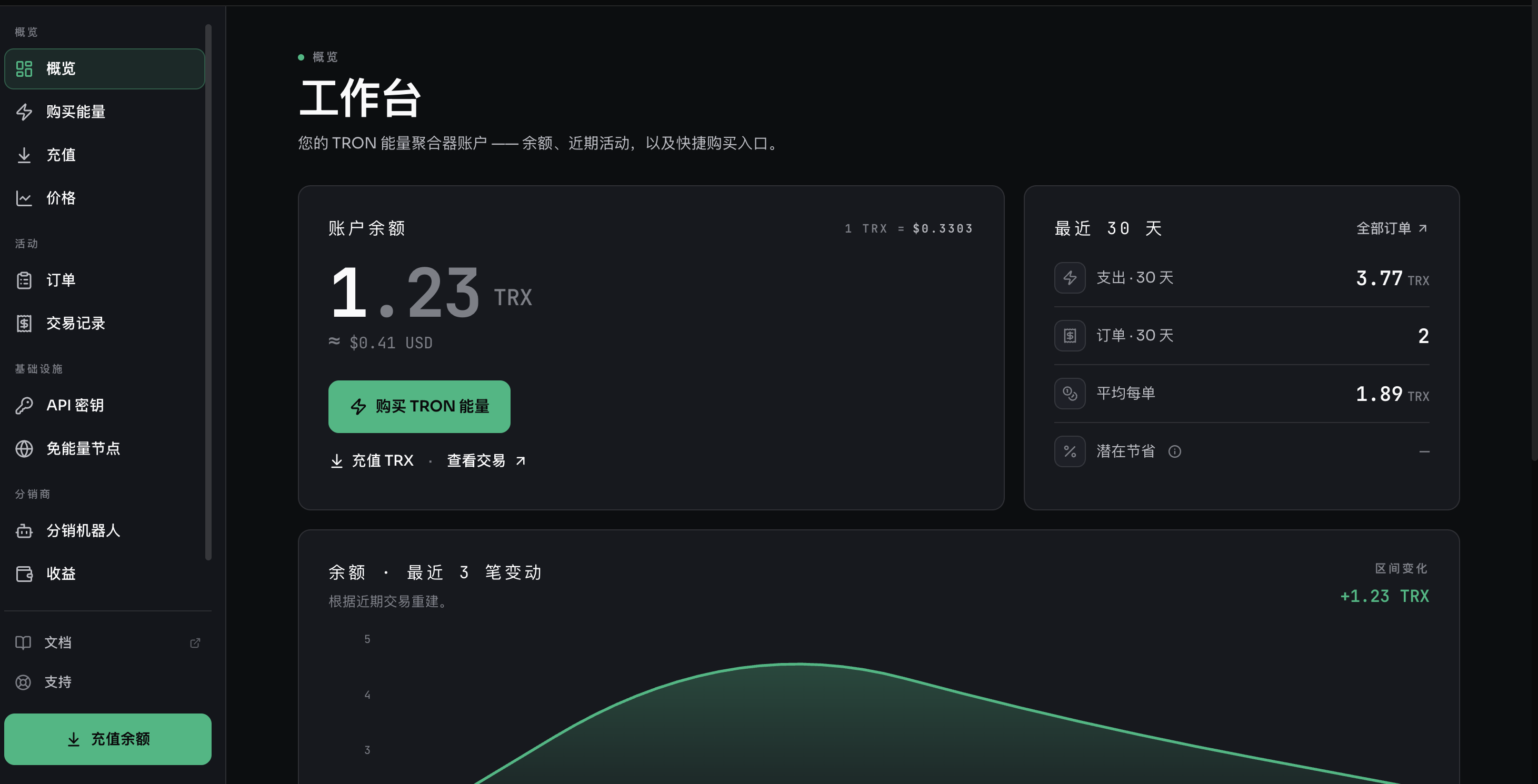The height and width of the screenshot is (784, 1538).
Task: Go to the 充值 sidebar page
Action: pyautogui.click(x=105, y=155)
